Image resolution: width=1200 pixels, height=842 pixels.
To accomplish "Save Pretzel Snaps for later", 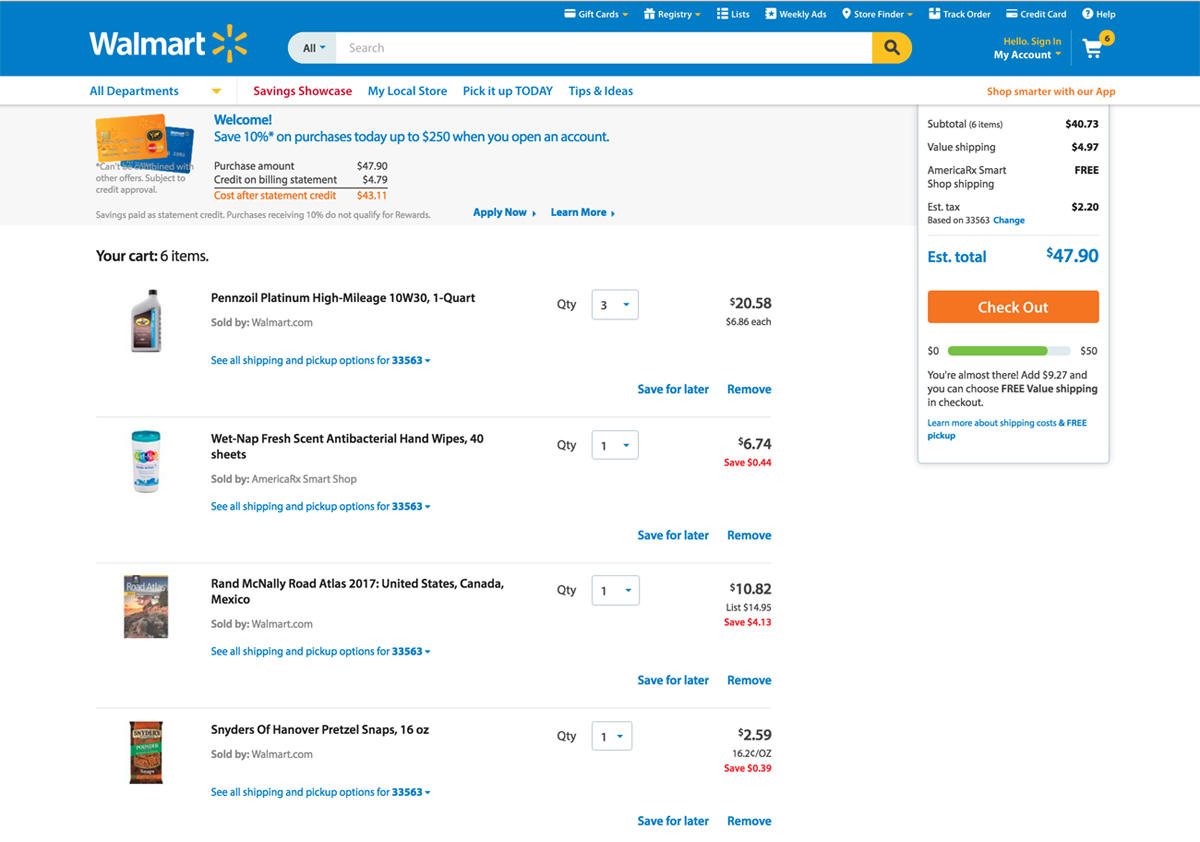I will (x=673, y=821).
